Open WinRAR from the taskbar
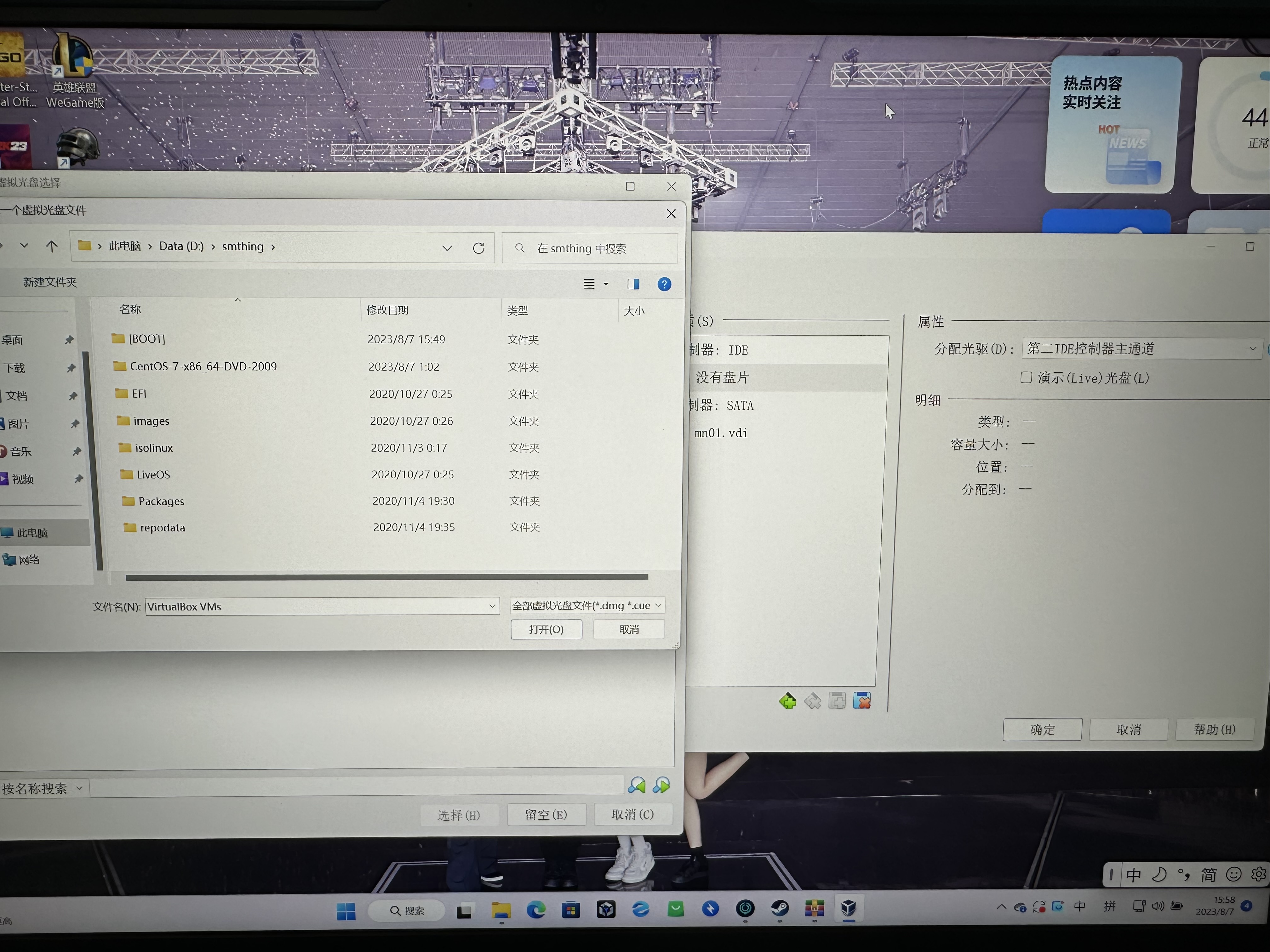Screen dimensions: 1270x952 click(814, 908)
